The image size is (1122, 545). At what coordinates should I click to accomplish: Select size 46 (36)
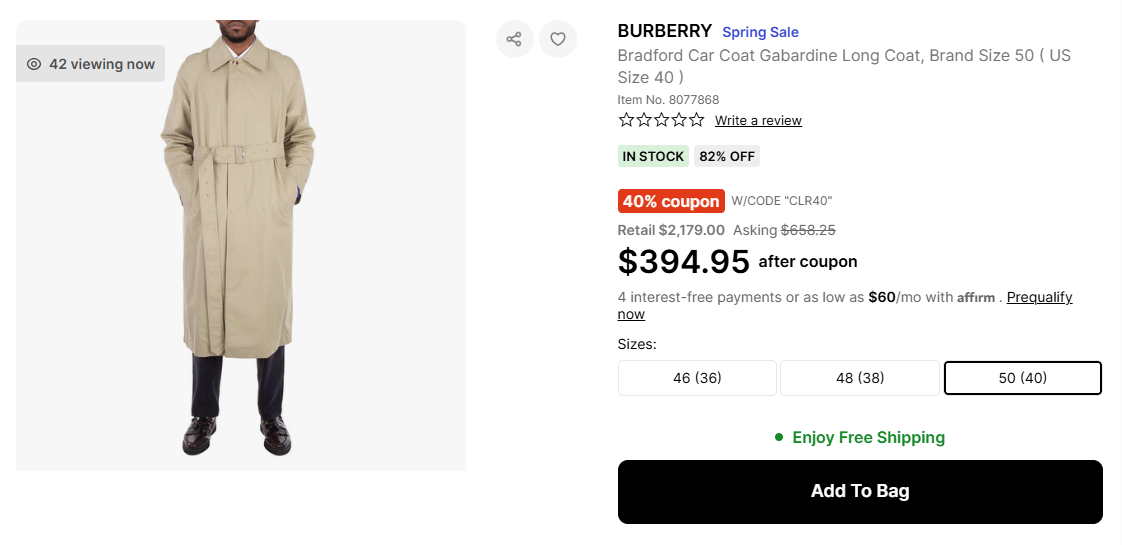coord(697,378)
